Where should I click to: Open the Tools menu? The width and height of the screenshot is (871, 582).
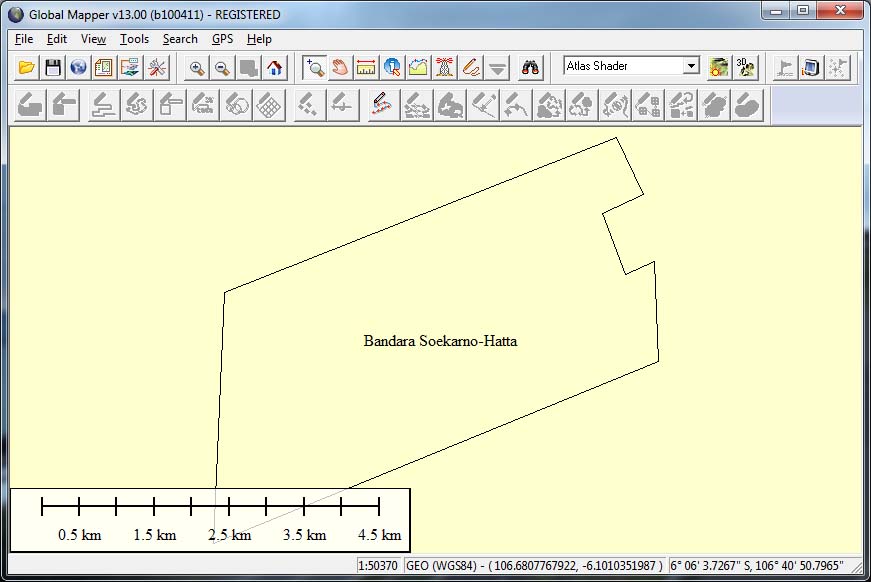(134, 39)
